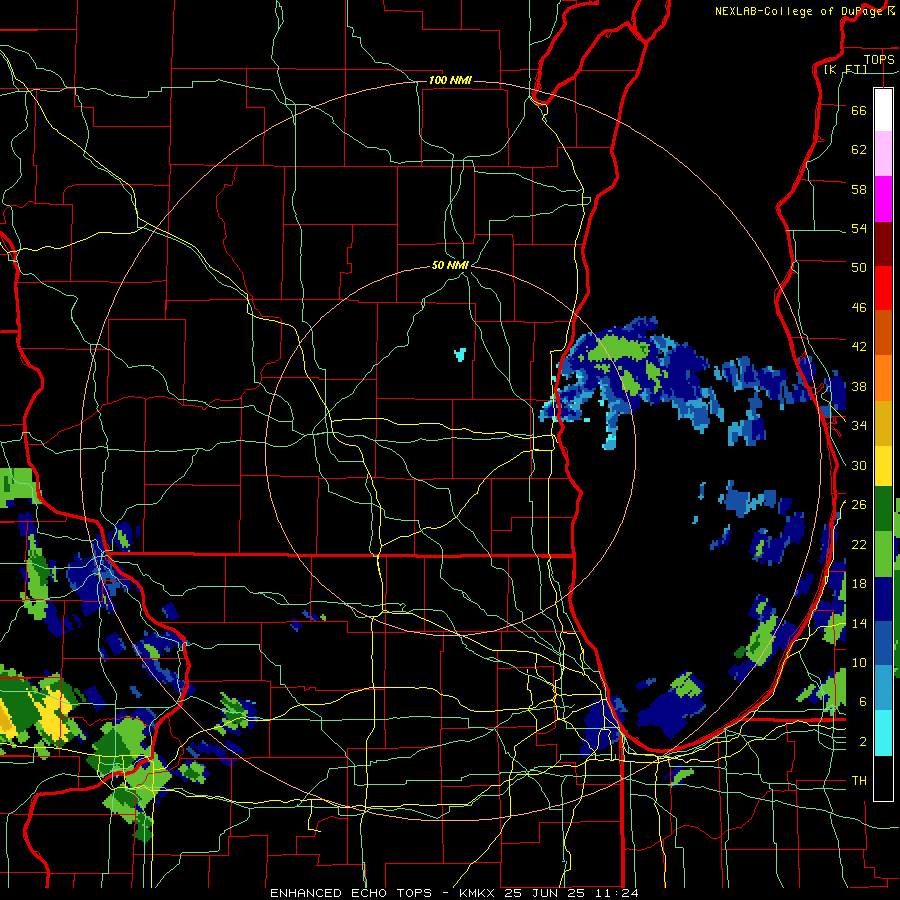Viewport: 900px width, 900px height.
Task: Click the navy blue legend swatch
Action: (x=883, y=599)
